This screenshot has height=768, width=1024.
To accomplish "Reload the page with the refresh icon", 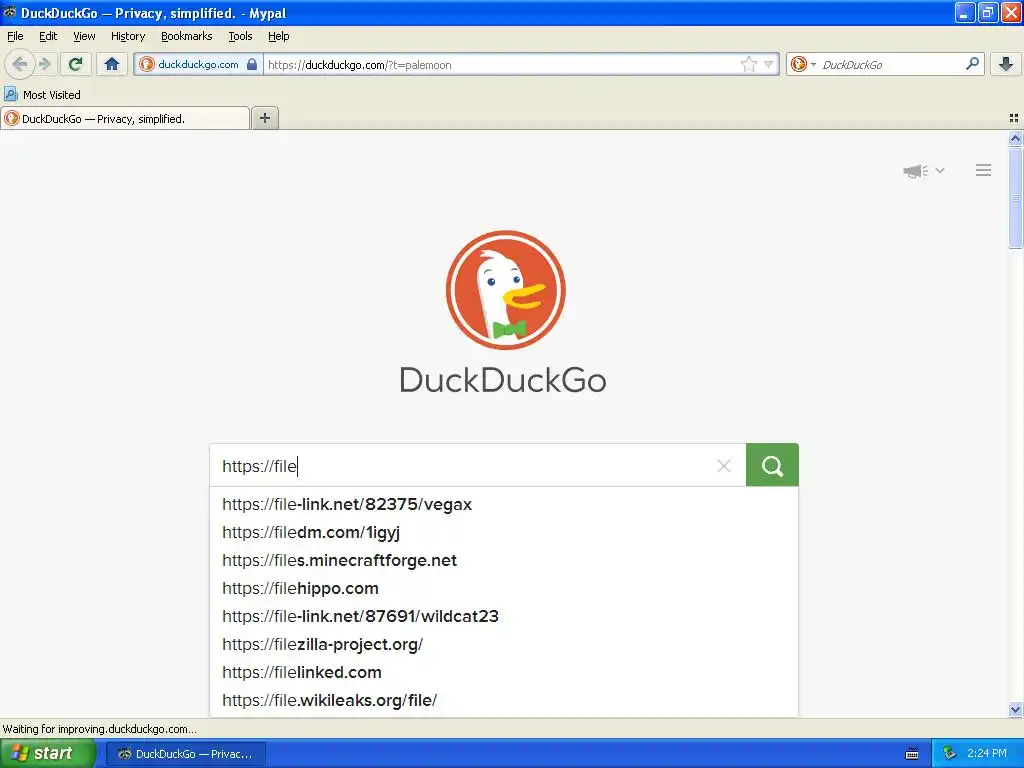I will click(x=76, y=64).
